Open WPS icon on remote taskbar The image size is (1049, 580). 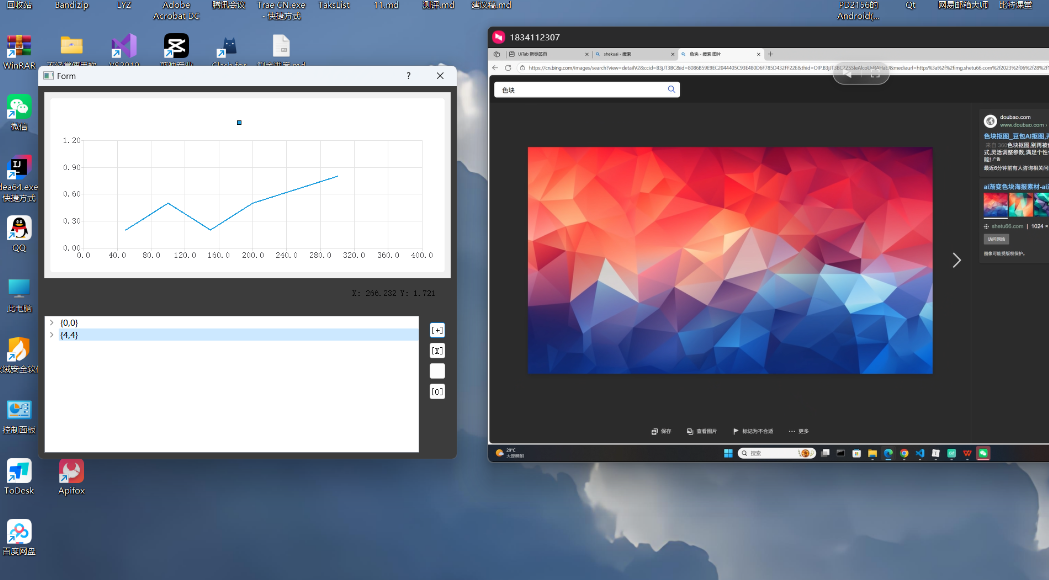(x=967, y=454)
